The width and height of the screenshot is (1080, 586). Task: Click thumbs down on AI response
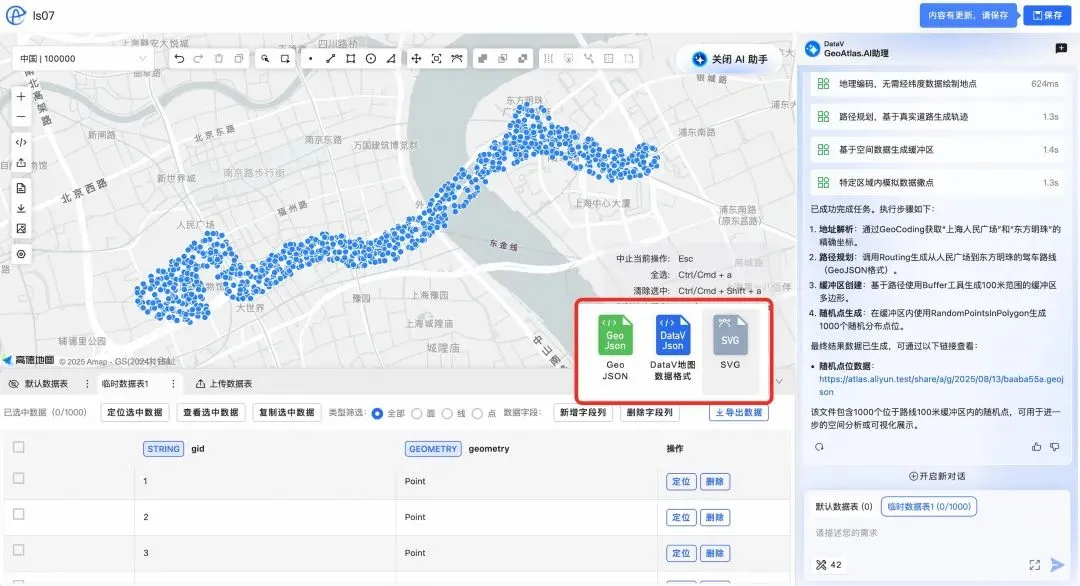pyautogui.click(x=1055, y=447)
